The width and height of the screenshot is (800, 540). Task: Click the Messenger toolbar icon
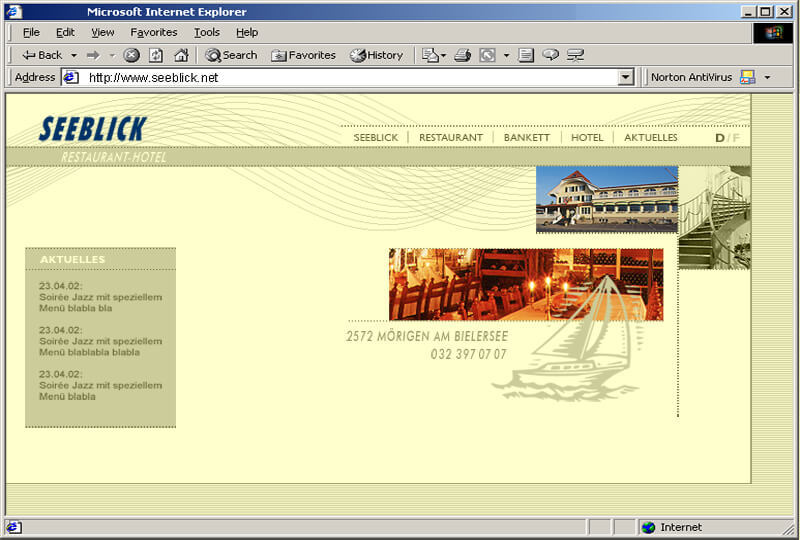576,55
